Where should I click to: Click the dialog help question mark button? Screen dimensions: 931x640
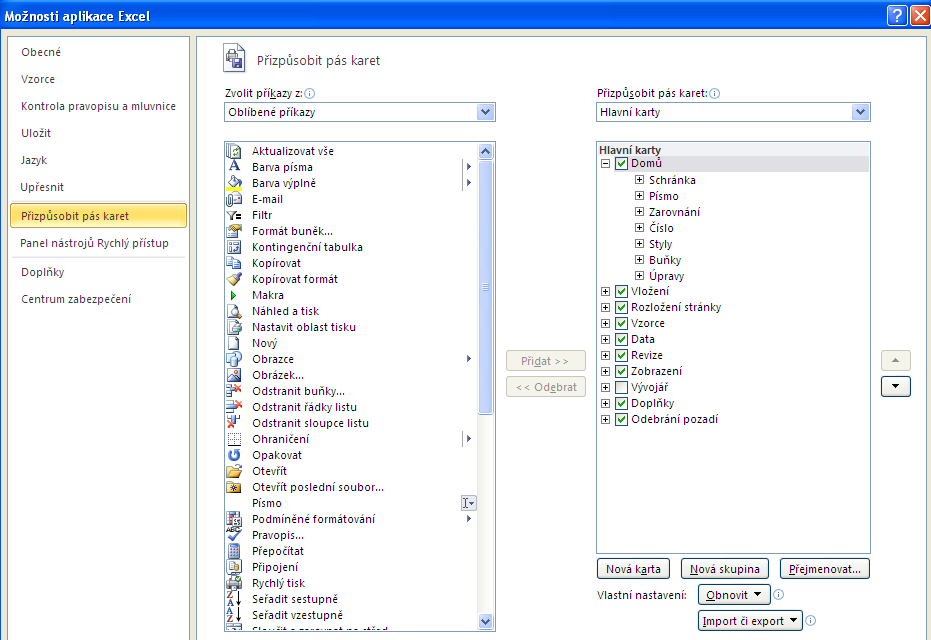tap(897, 15)
